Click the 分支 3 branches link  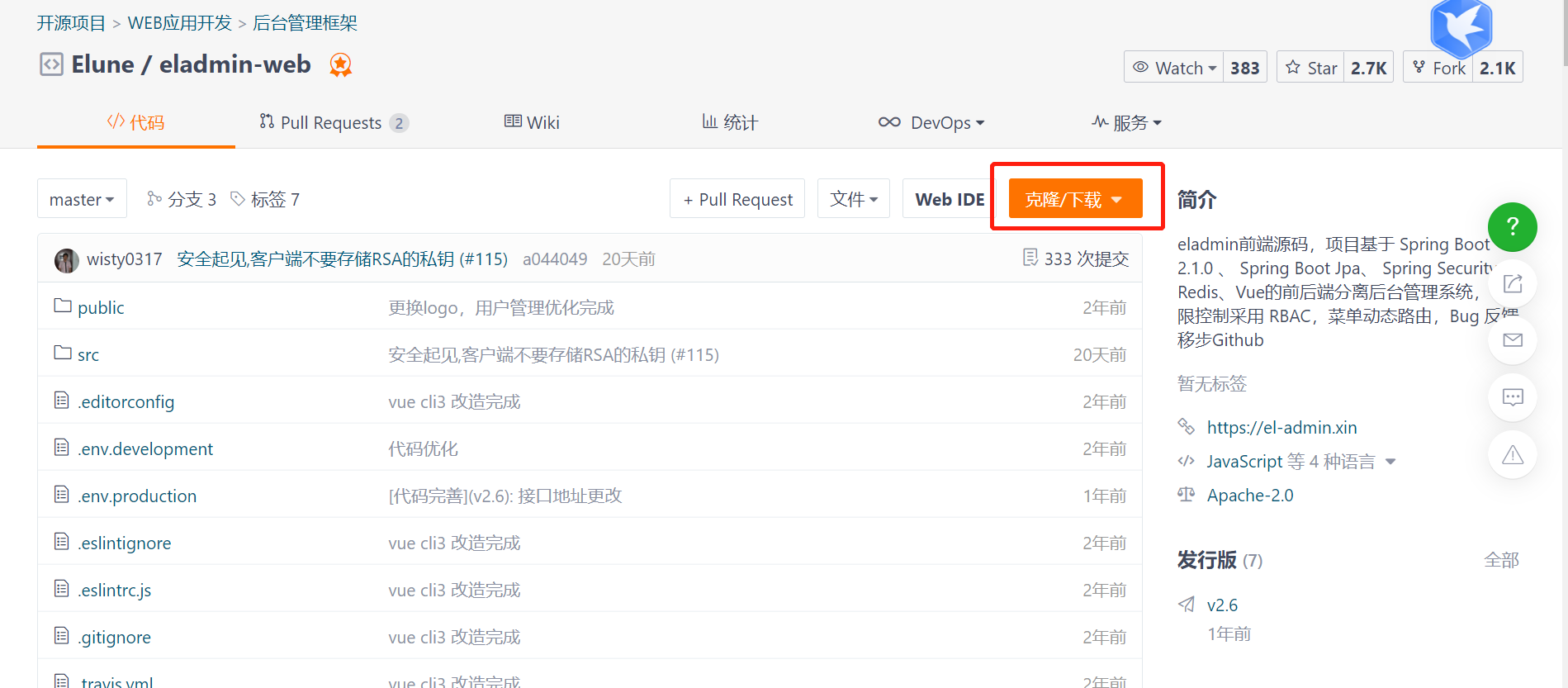(192, 199)
